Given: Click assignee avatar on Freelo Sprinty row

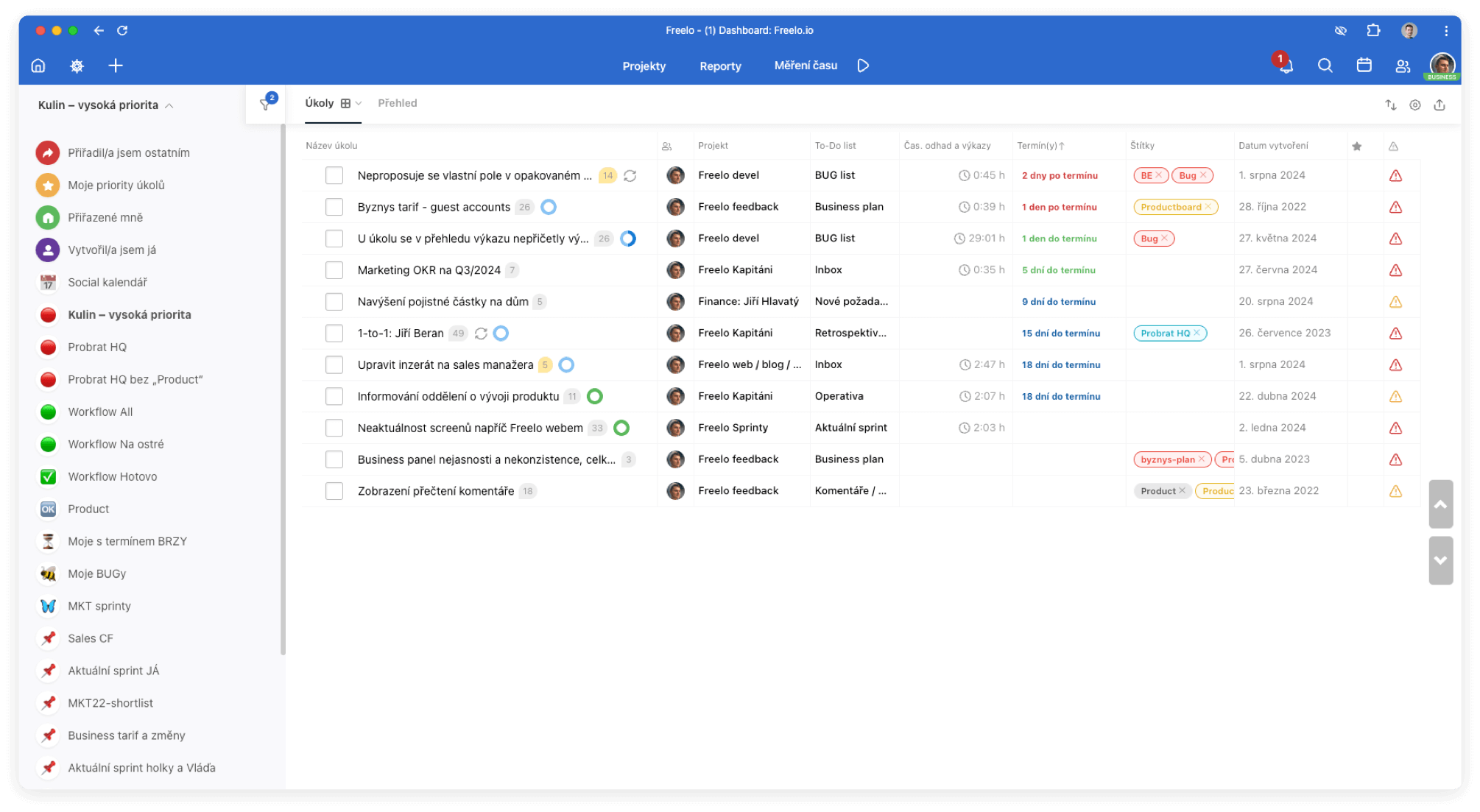Looking at the screenshot, I should [x=675, y=428].
